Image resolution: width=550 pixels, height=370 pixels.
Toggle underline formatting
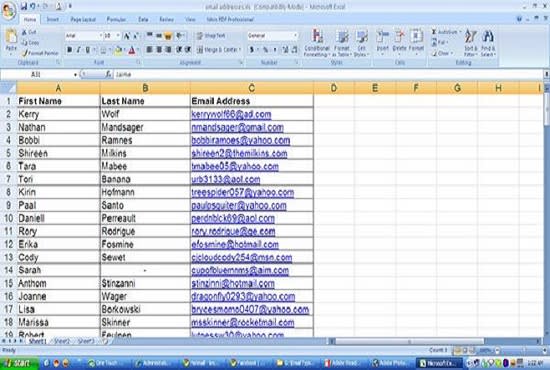[88, 50]
